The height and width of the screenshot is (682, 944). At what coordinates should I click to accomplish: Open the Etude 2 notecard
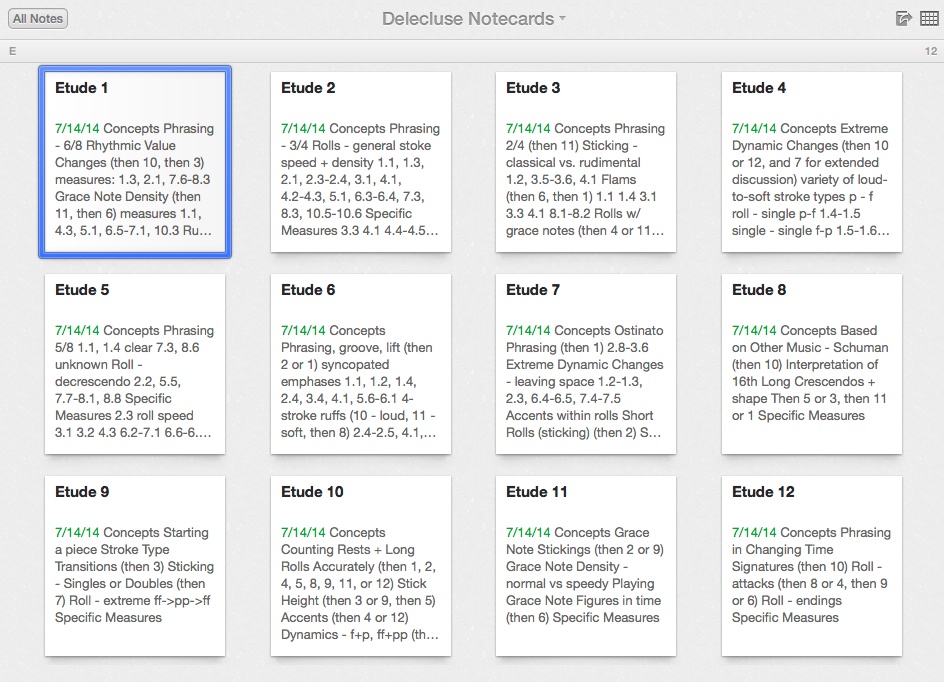(361, 162)
